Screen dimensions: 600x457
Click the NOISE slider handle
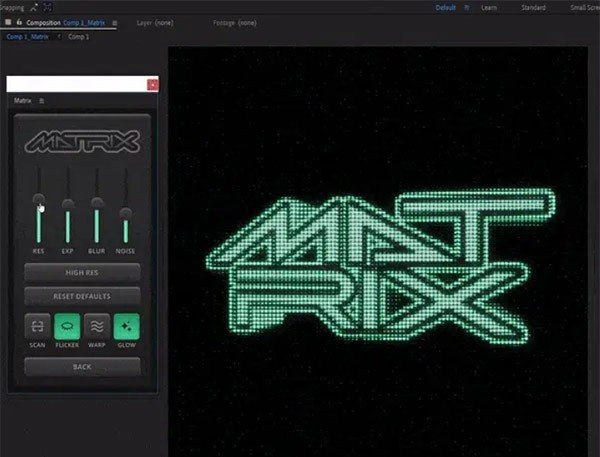coord(126,213)
